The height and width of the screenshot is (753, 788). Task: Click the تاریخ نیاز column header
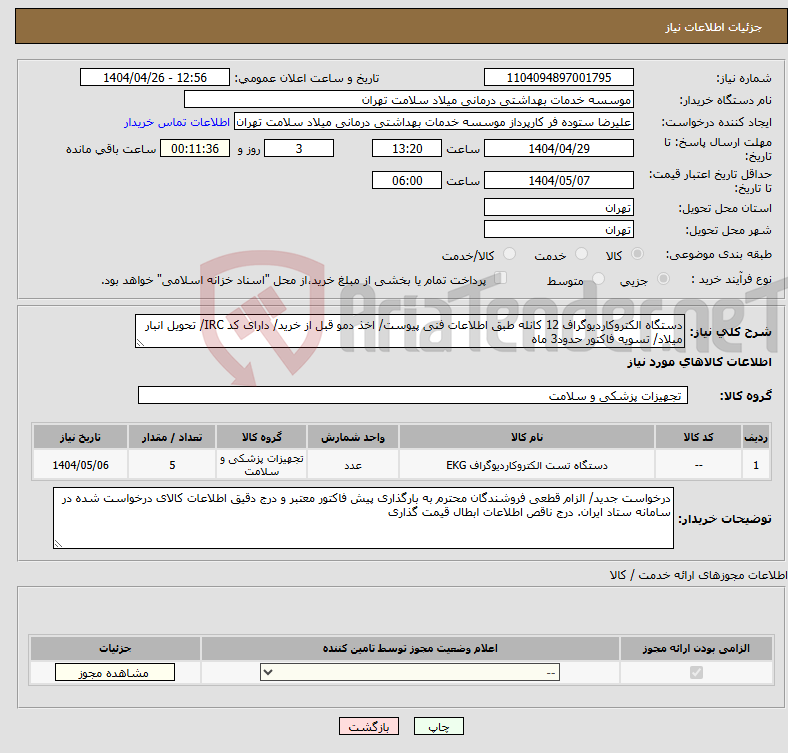pyautogui.click(x=80, y=437)
